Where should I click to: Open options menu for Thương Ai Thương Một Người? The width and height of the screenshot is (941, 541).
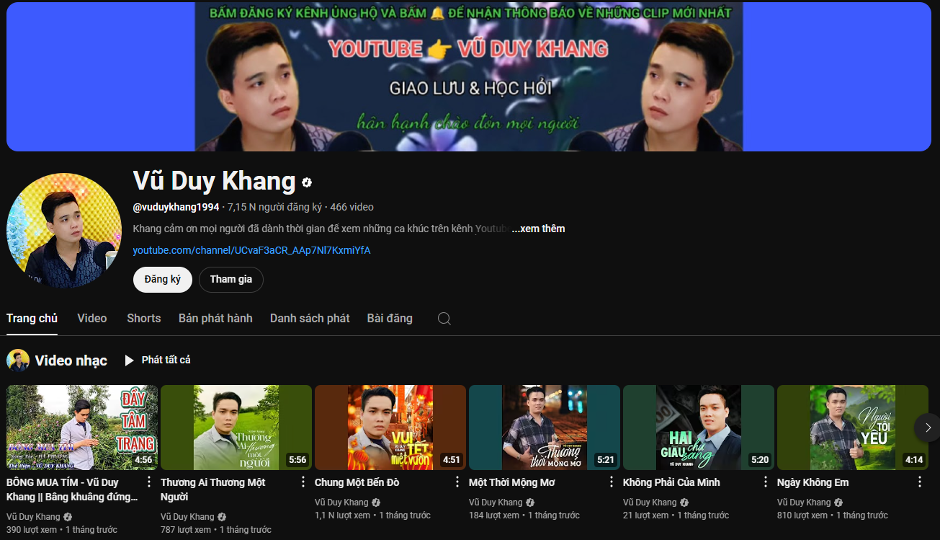[x=303, y=482]
